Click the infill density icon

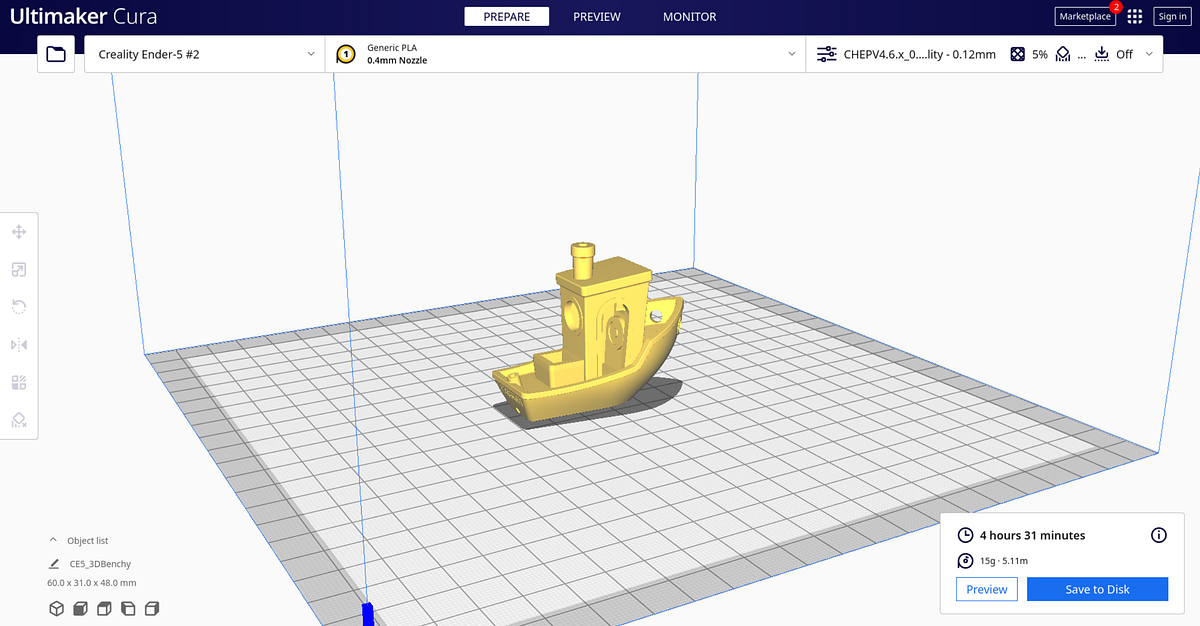(1018, 53)
